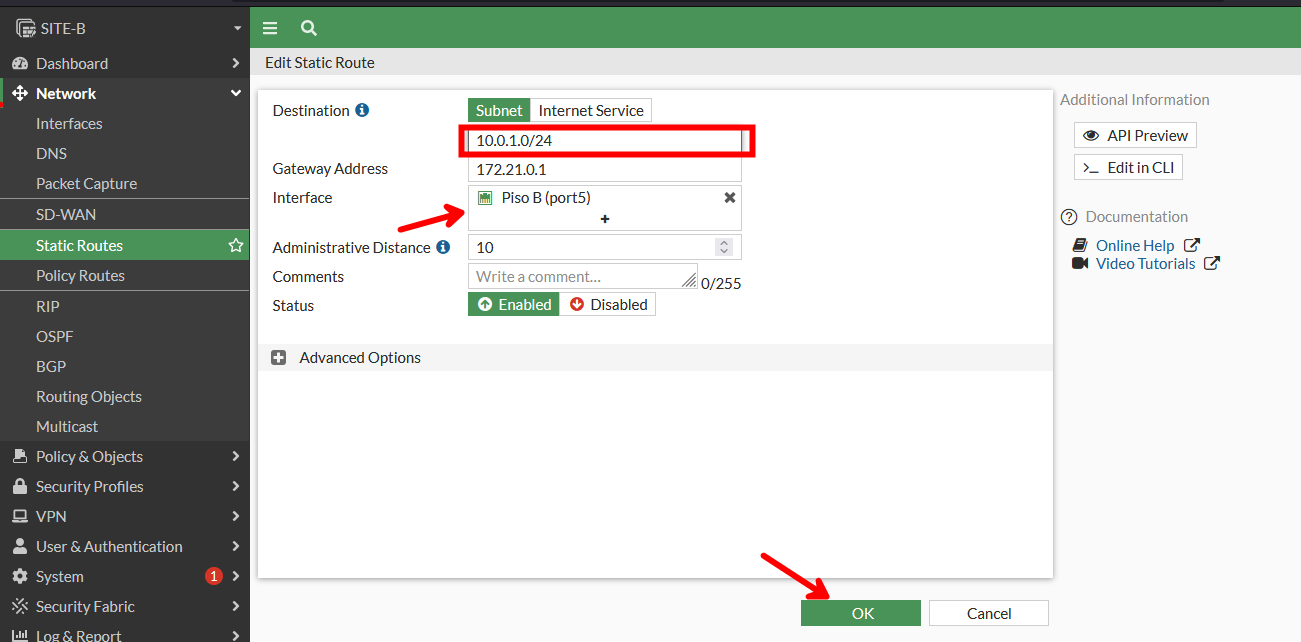
Task: Select the Subnet destination option
Action: [x=499, y=110]
